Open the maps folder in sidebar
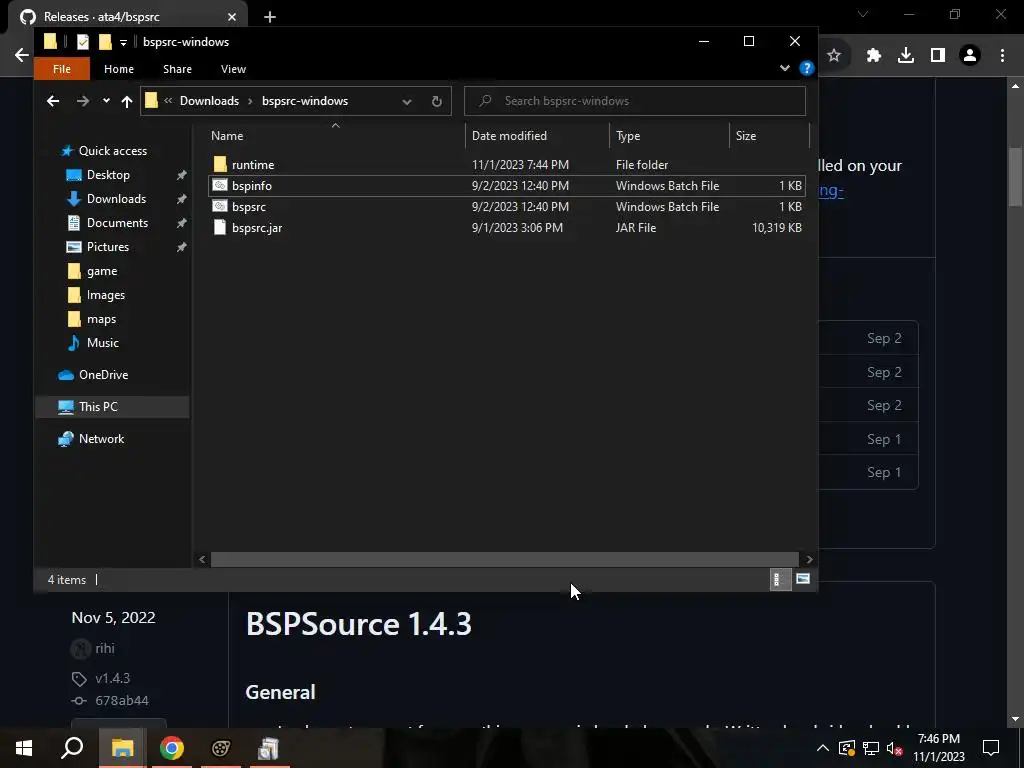This screenshot has width=1024, height=768. coord(101,319)
